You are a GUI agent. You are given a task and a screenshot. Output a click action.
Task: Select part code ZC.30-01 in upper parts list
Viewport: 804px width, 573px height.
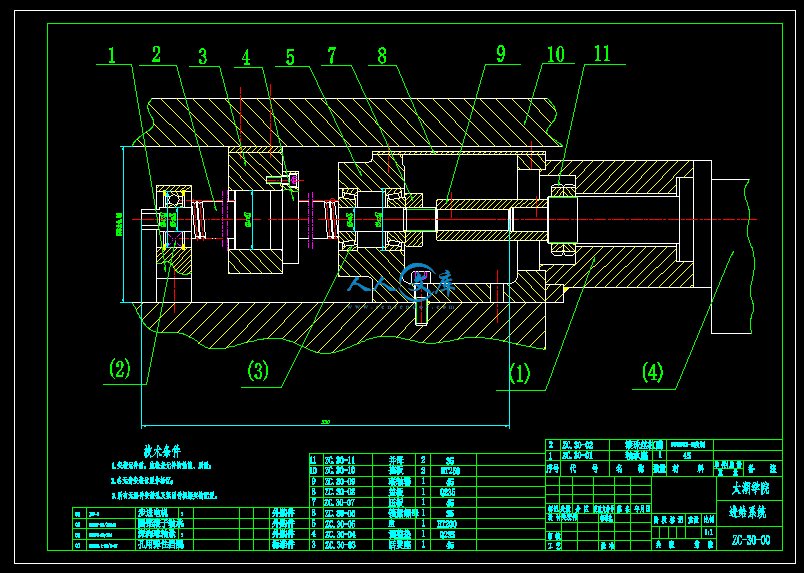(577, 455)
